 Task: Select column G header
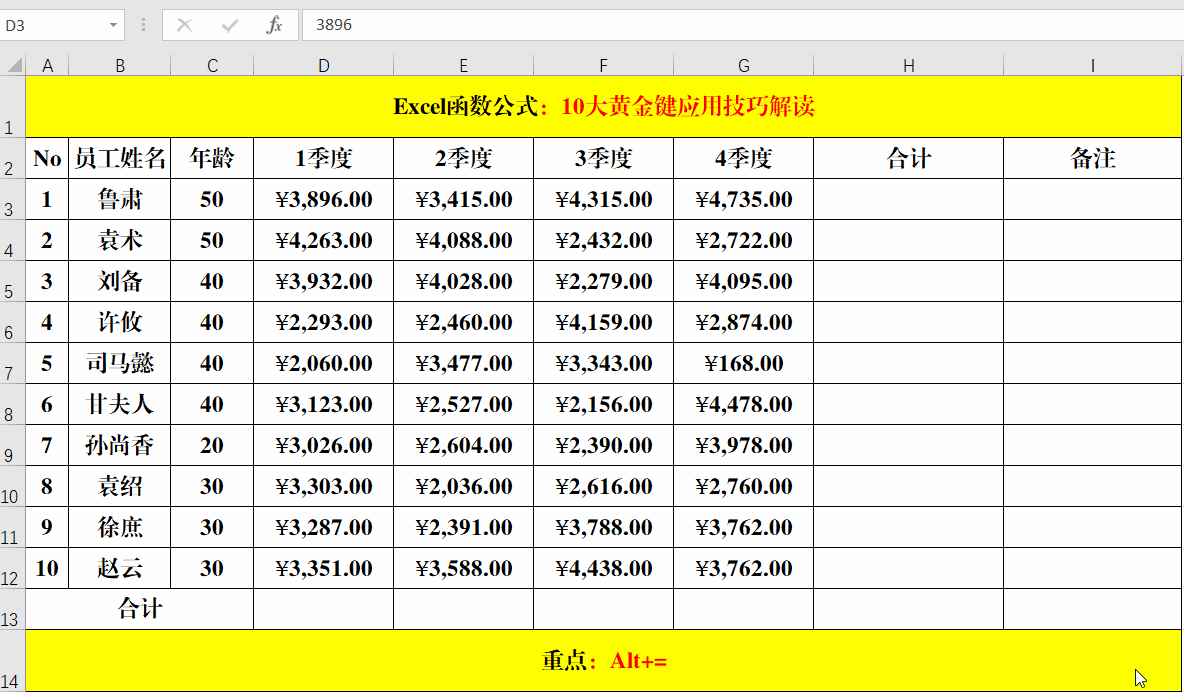[744, 66]
